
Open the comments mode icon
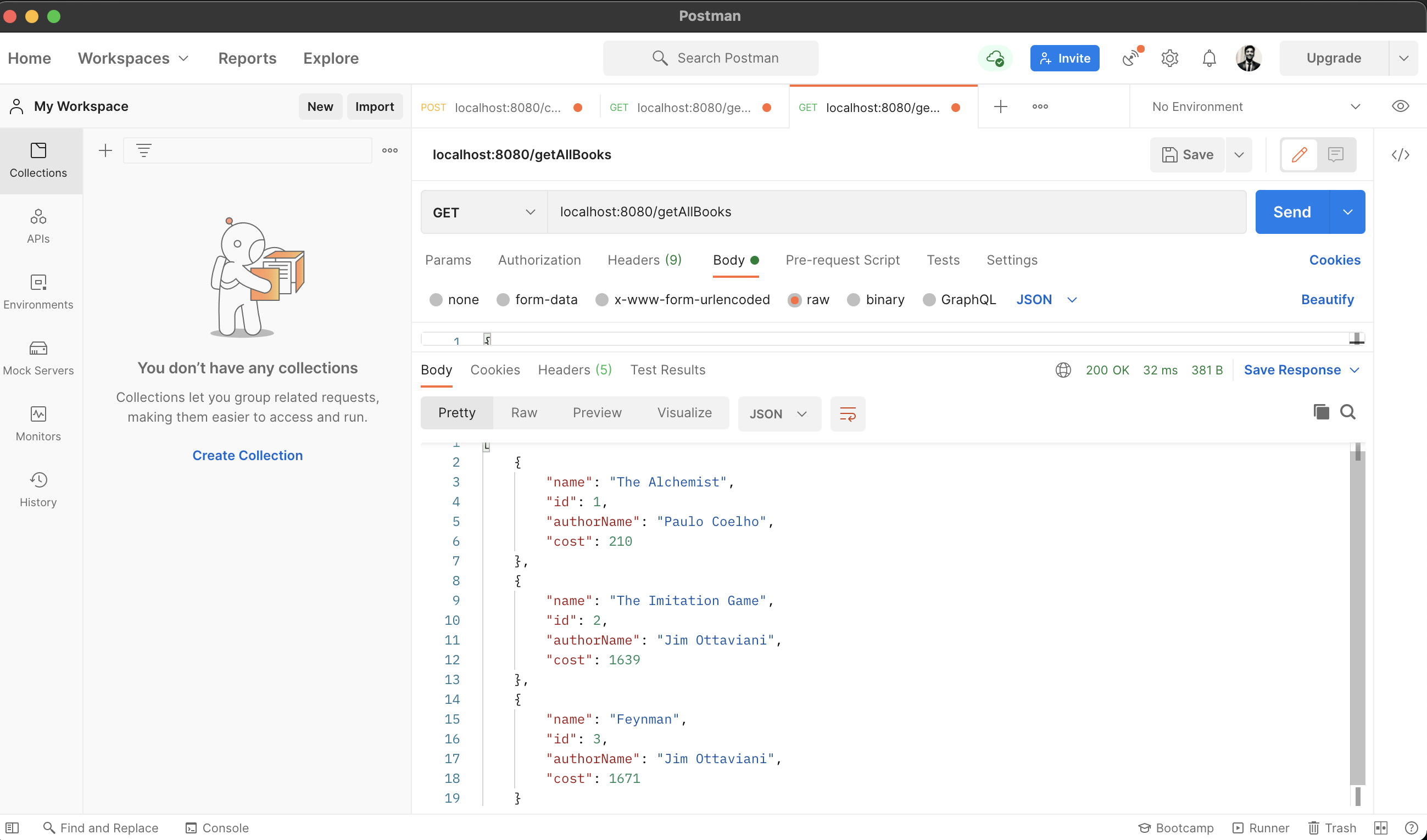(x=1335, y=154)
